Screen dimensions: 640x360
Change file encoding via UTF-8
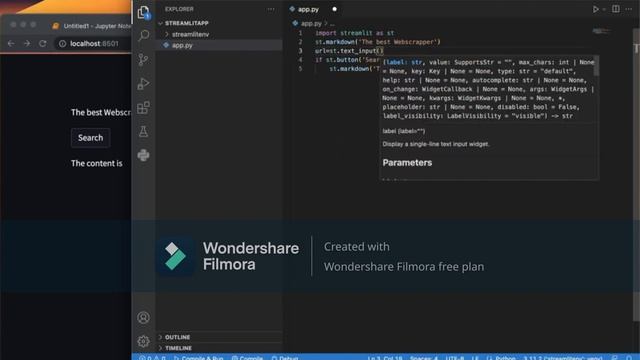[455, 358]
